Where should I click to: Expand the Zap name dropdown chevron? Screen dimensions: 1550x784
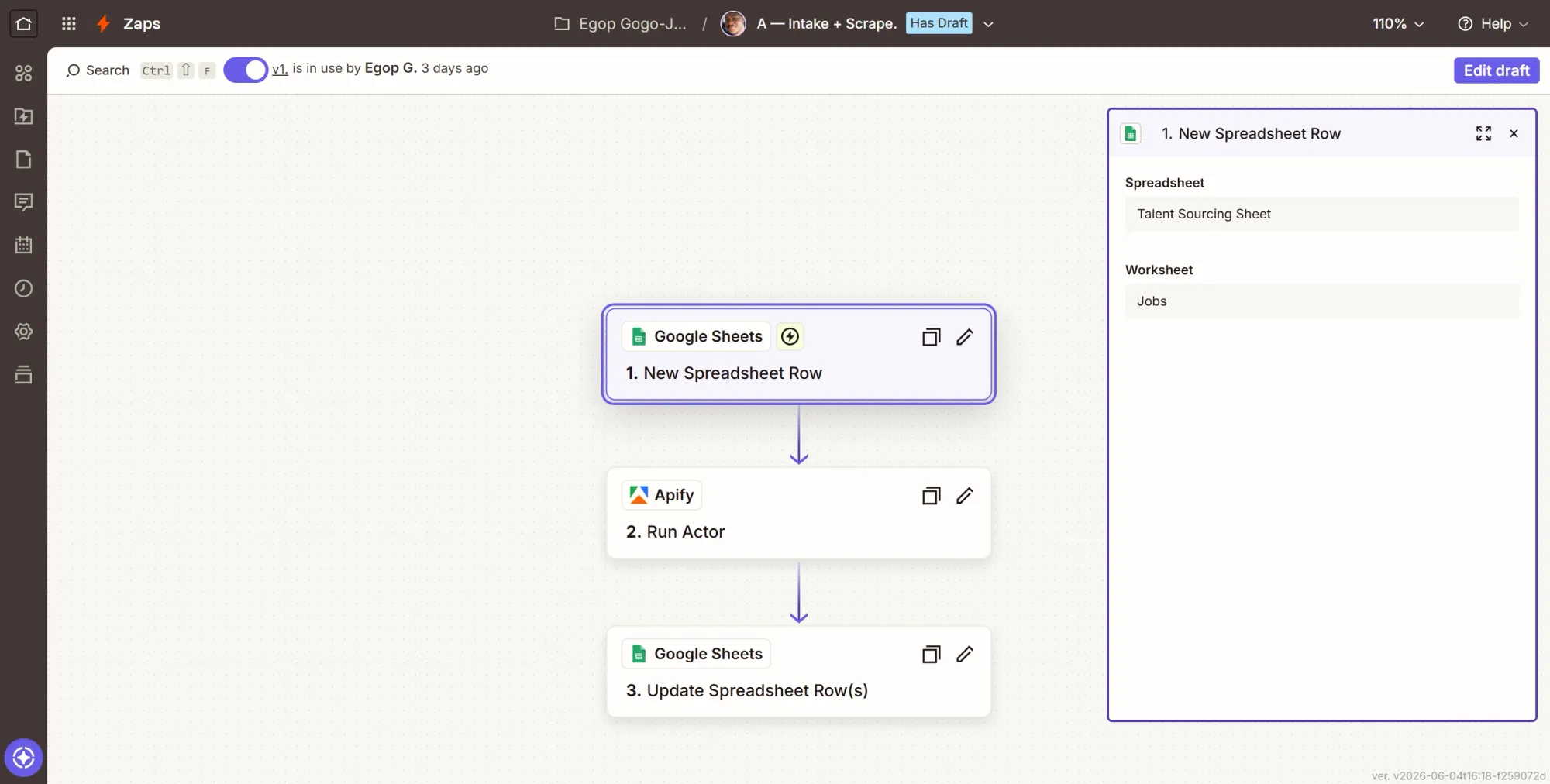(x=989, y=24)
